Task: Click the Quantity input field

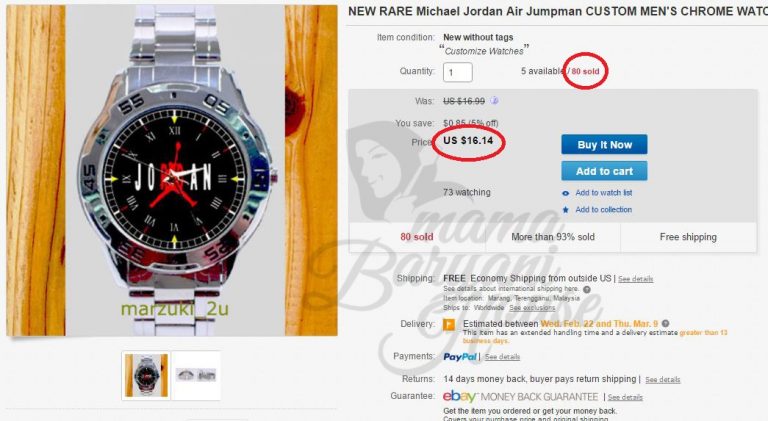Action: coord(458,72)
